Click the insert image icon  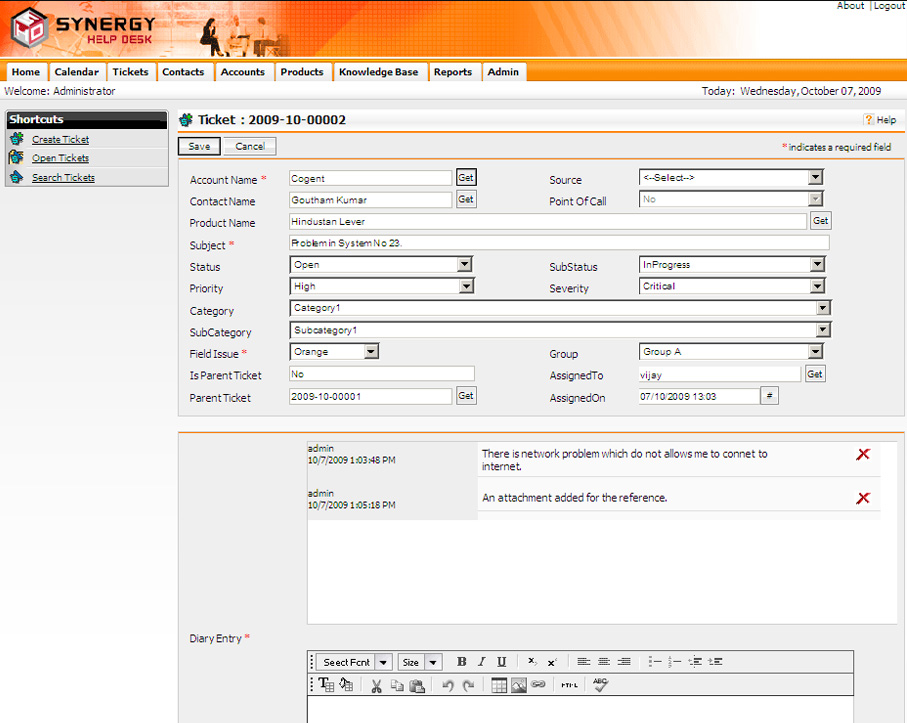click(519, 685)
